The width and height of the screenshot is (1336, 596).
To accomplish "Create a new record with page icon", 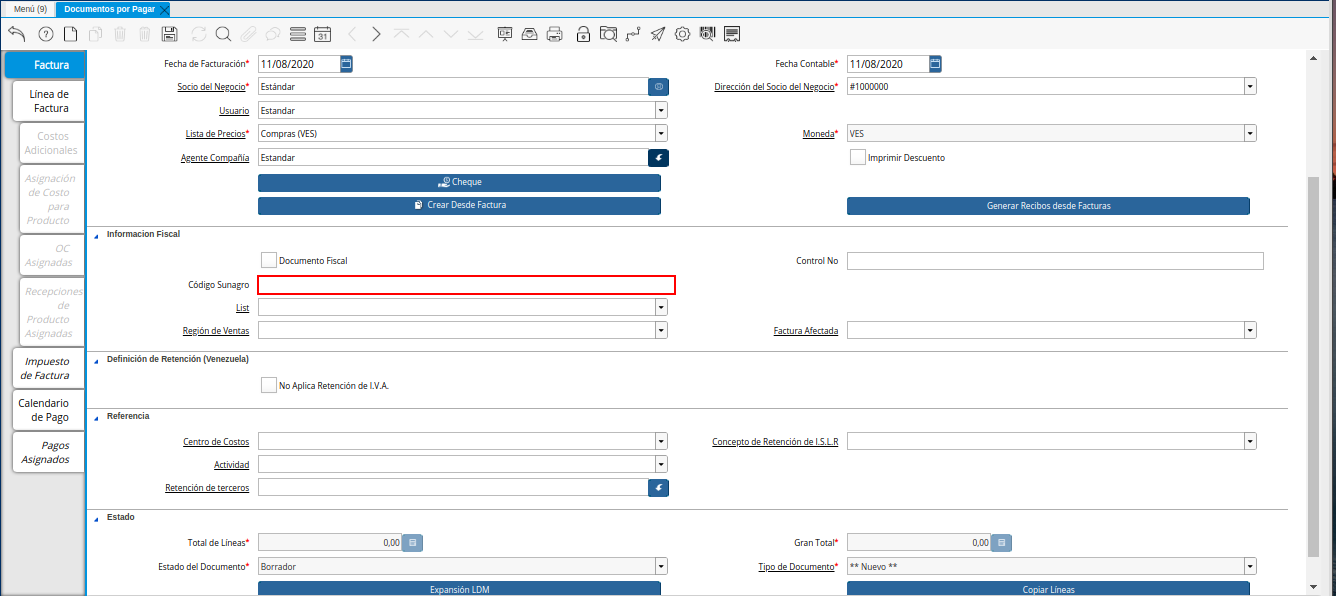I will point(71,34).
